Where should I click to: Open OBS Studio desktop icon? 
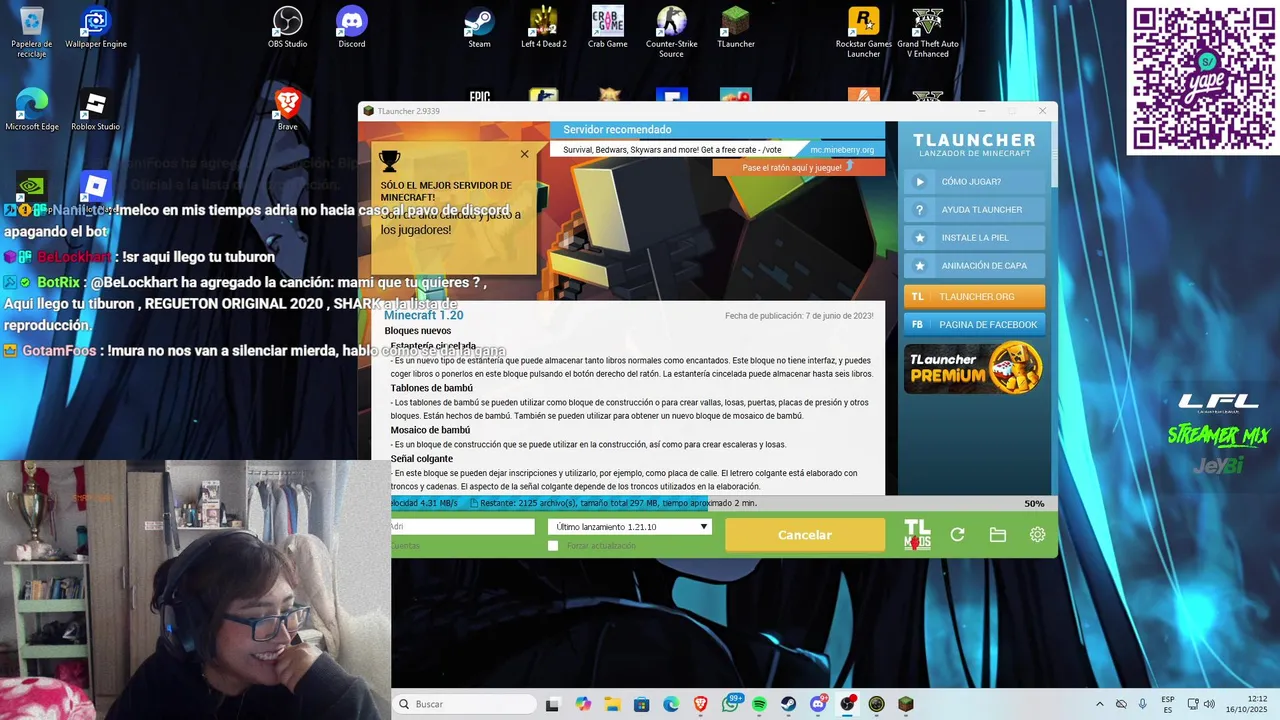288,28
